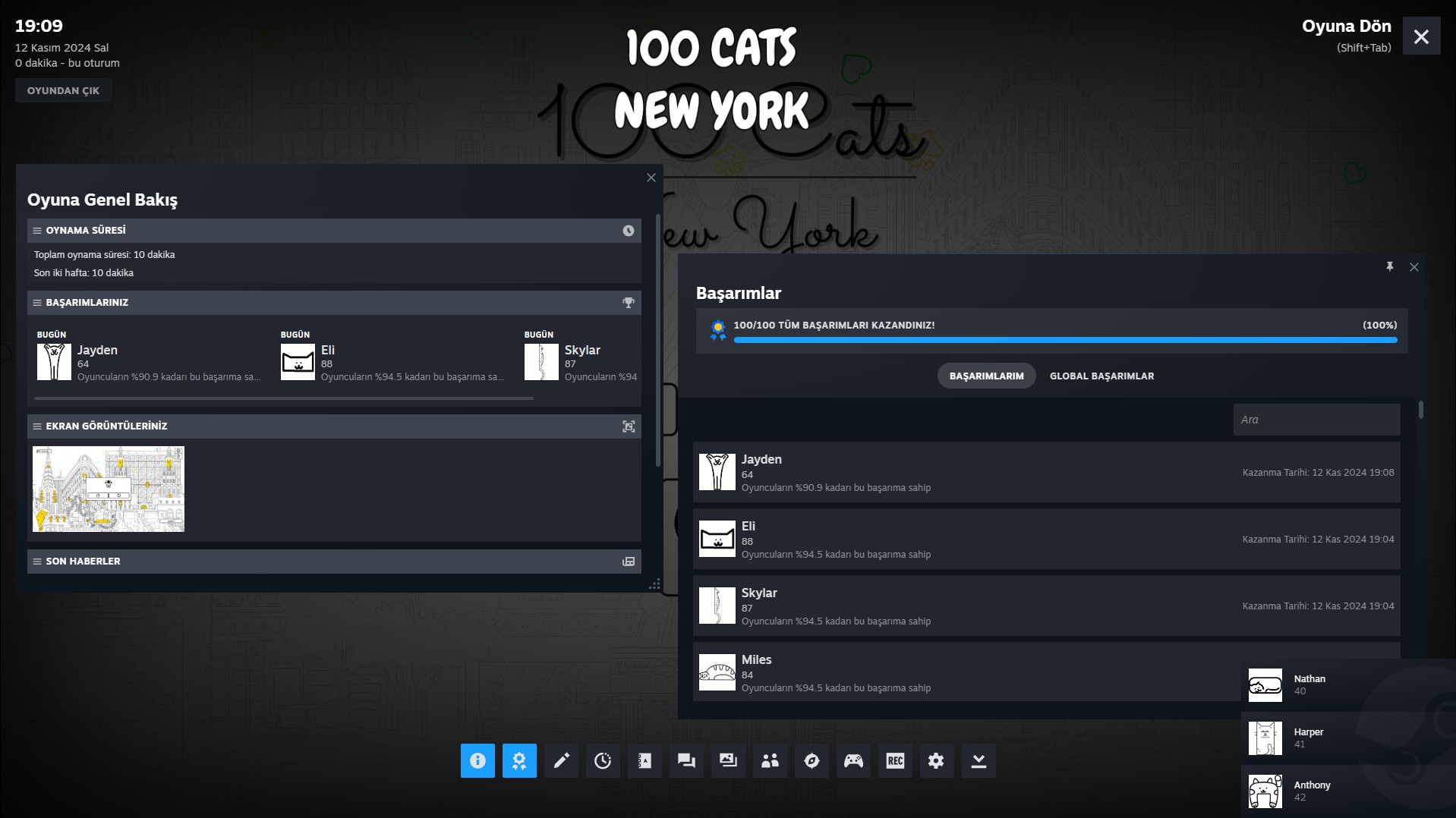The width and height of the screenshot is (1456, 818).
Task: Click the clock icon in Oynama Süresi header
Action: point(629,231)
